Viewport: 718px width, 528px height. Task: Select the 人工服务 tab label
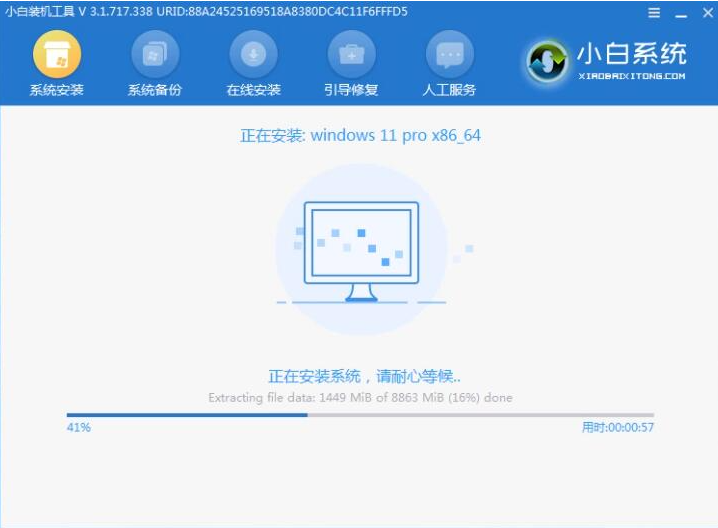tap(450, 90)
